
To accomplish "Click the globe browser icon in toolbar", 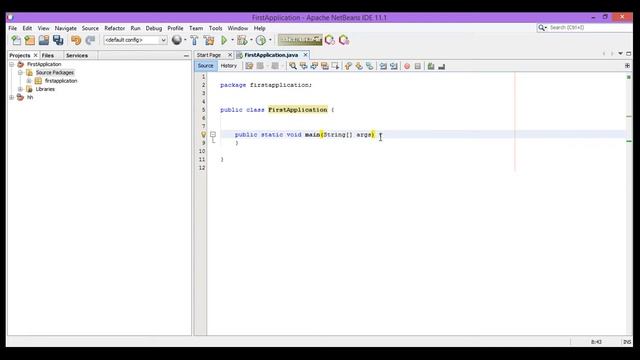I will click(x=177, y=40).
